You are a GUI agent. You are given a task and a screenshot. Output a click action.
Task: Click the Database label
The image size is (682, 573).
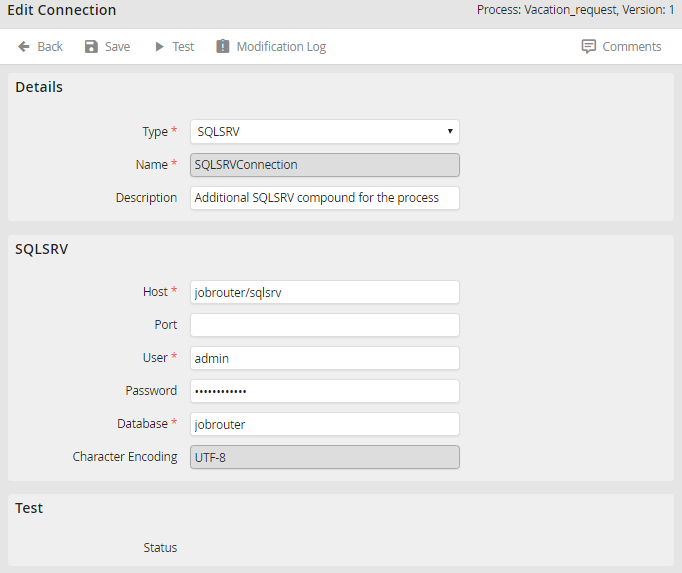(x=142, y=424)
